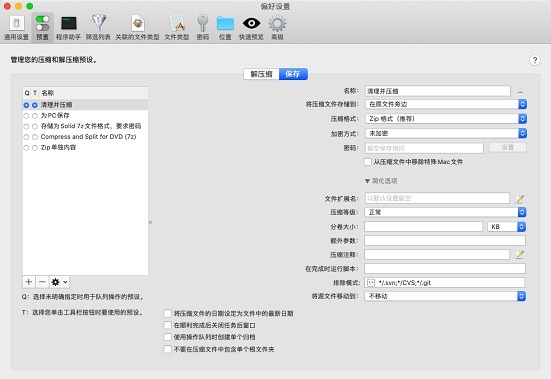Select the 为PC保存 preset row
The image size is (551, 379).
tap(85, 116)
